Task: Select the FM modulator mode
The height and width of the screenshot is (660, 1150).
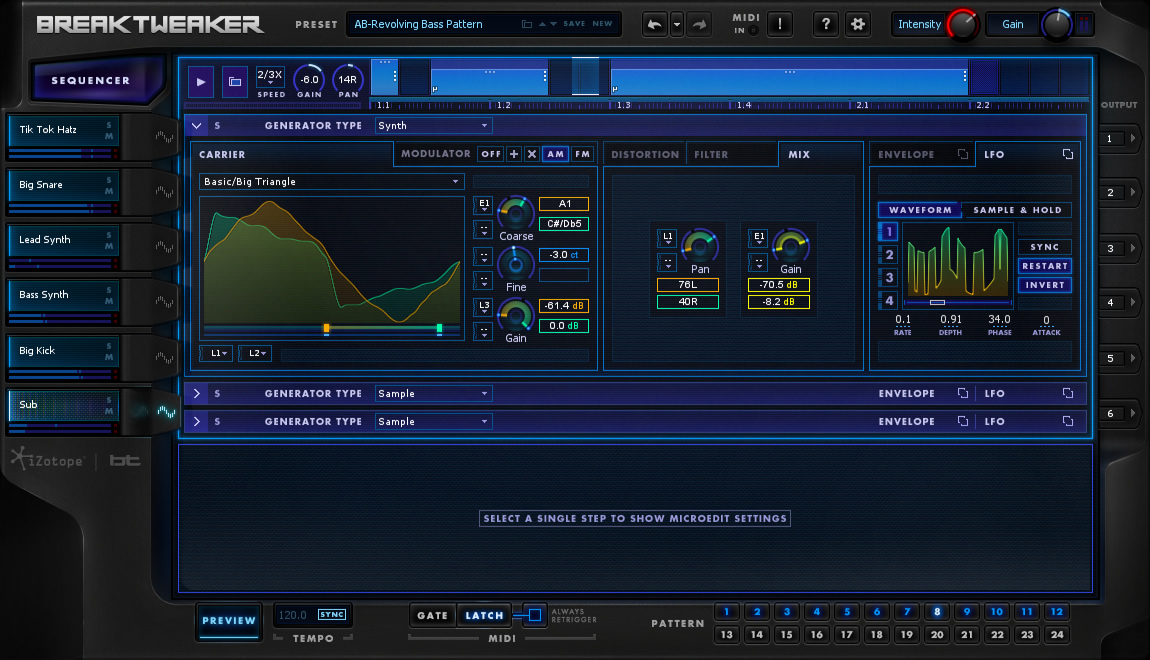Action: point(582,154)
